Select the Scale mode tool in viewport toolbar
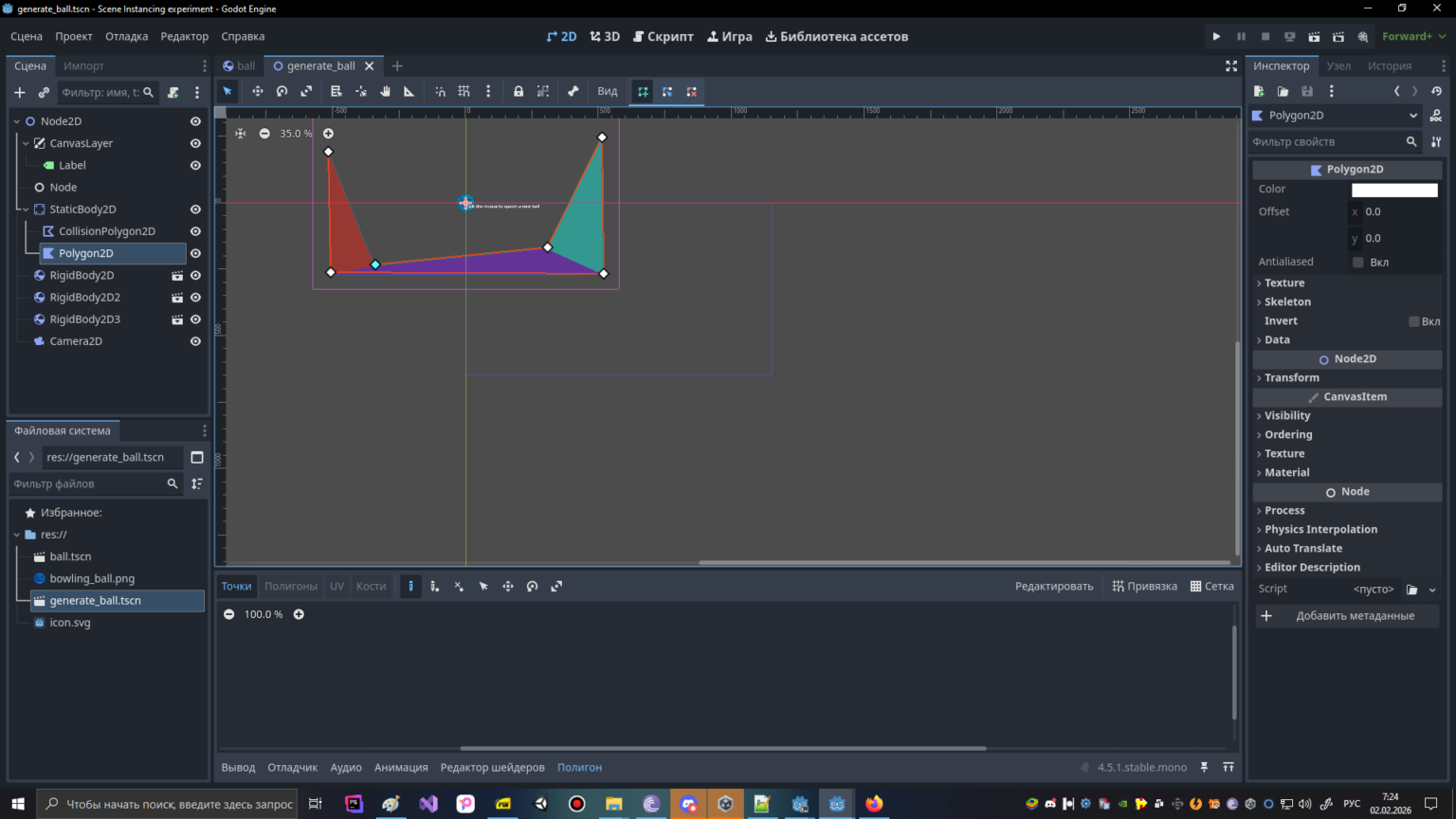Viewport: 1456px width, 819px height. point(306,92)
